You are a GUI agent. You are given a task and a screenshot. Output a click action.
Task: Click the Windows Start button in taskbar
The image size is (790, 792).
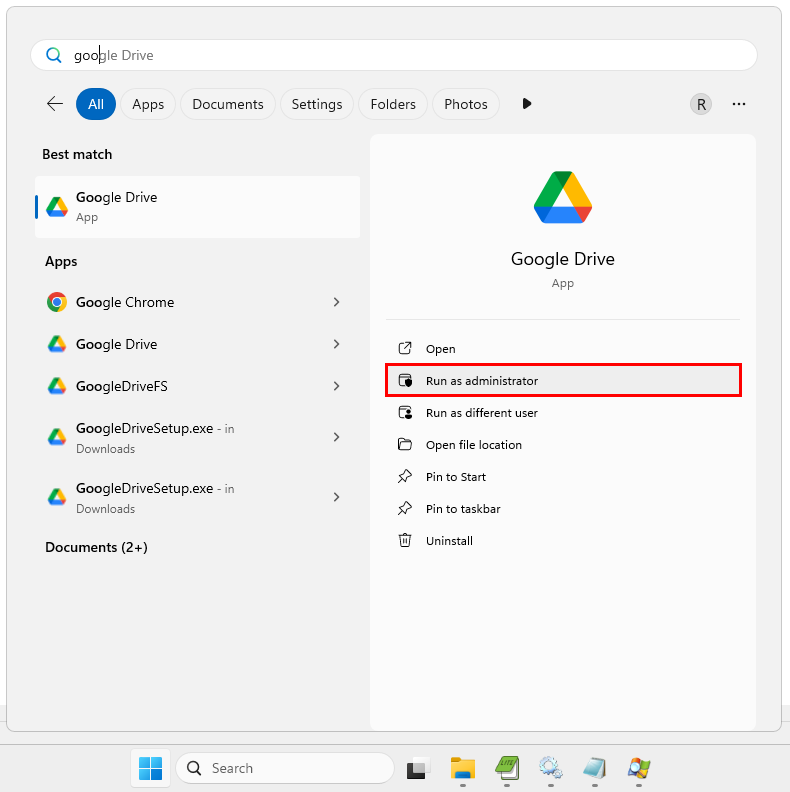150,768
